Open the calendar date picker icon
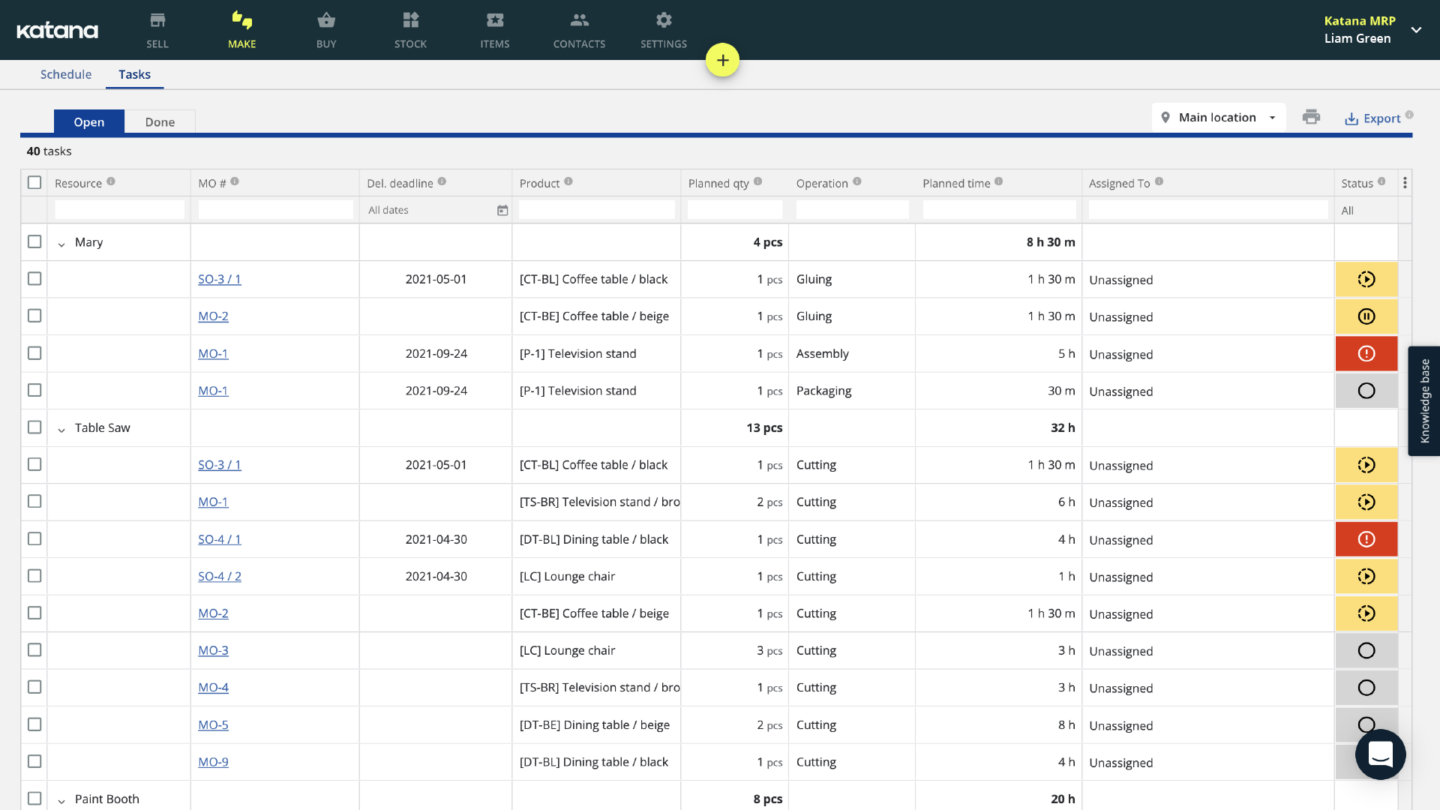The image size is (1440, 810). pyautogui.click(x=502, y=210)
